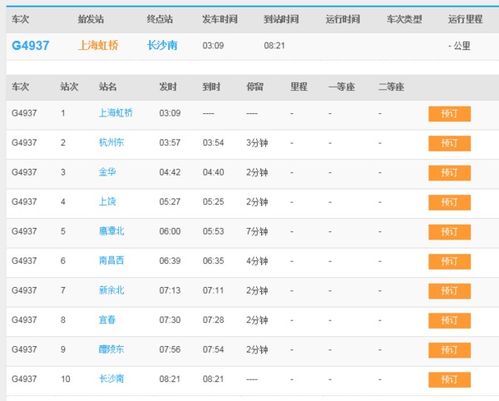Click 预订 next to 南昌西
The height and width of the screenshot is (401, 499).
click(x=449, y=261)
